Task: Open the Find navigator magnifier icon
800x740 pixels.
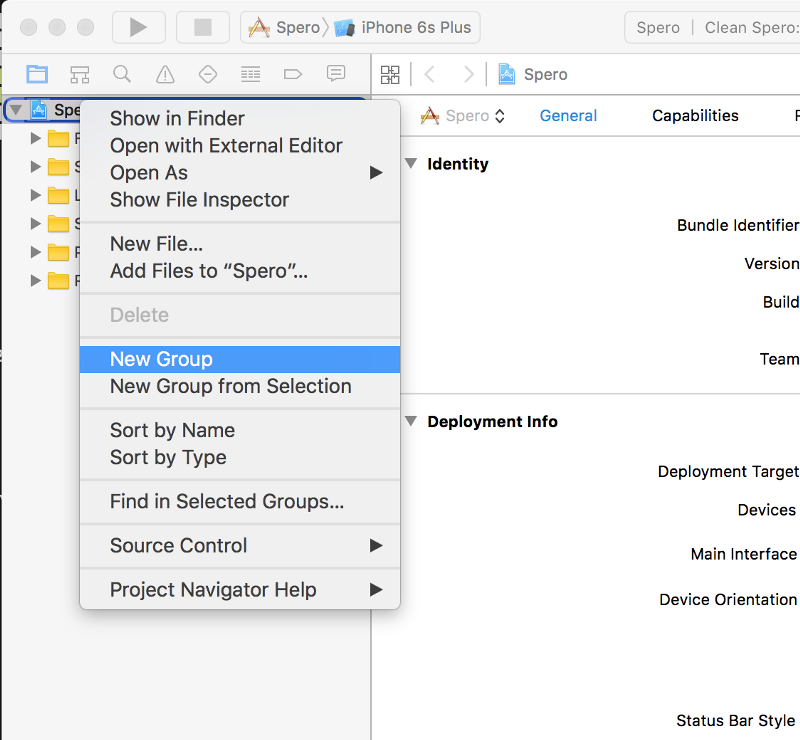Action: (x=122, y=75)
